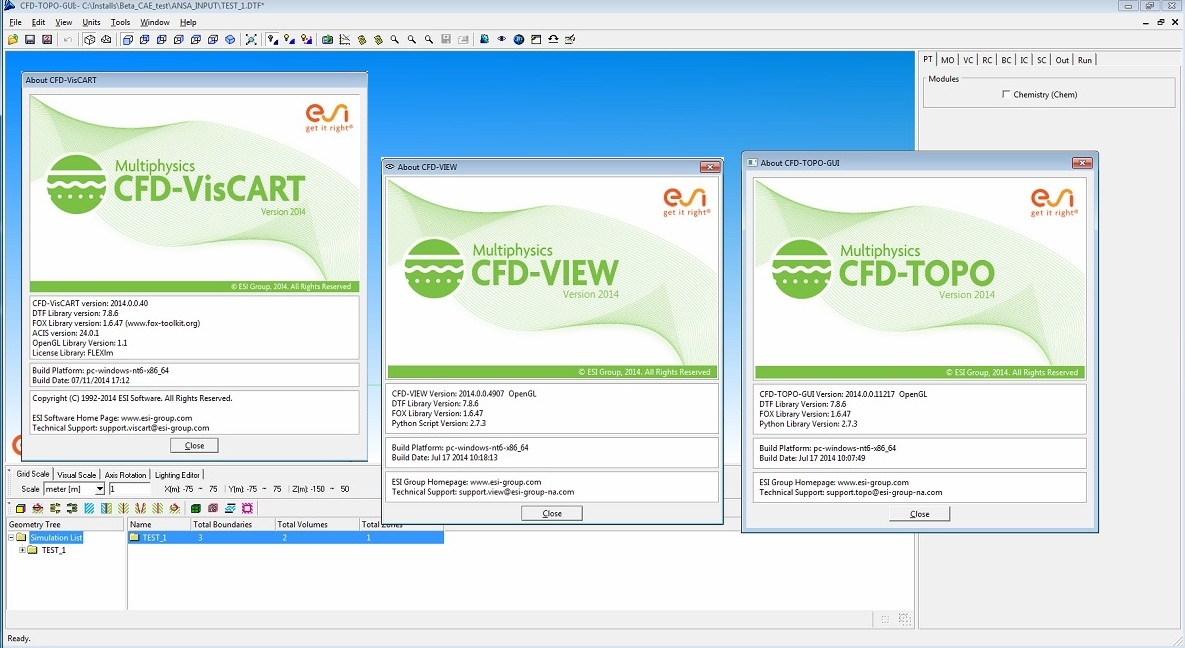The width and height of the screenshot is (1185, 648).
Task: Click the last magnifying glass zoom icon
Action: (x=429, y=39)
